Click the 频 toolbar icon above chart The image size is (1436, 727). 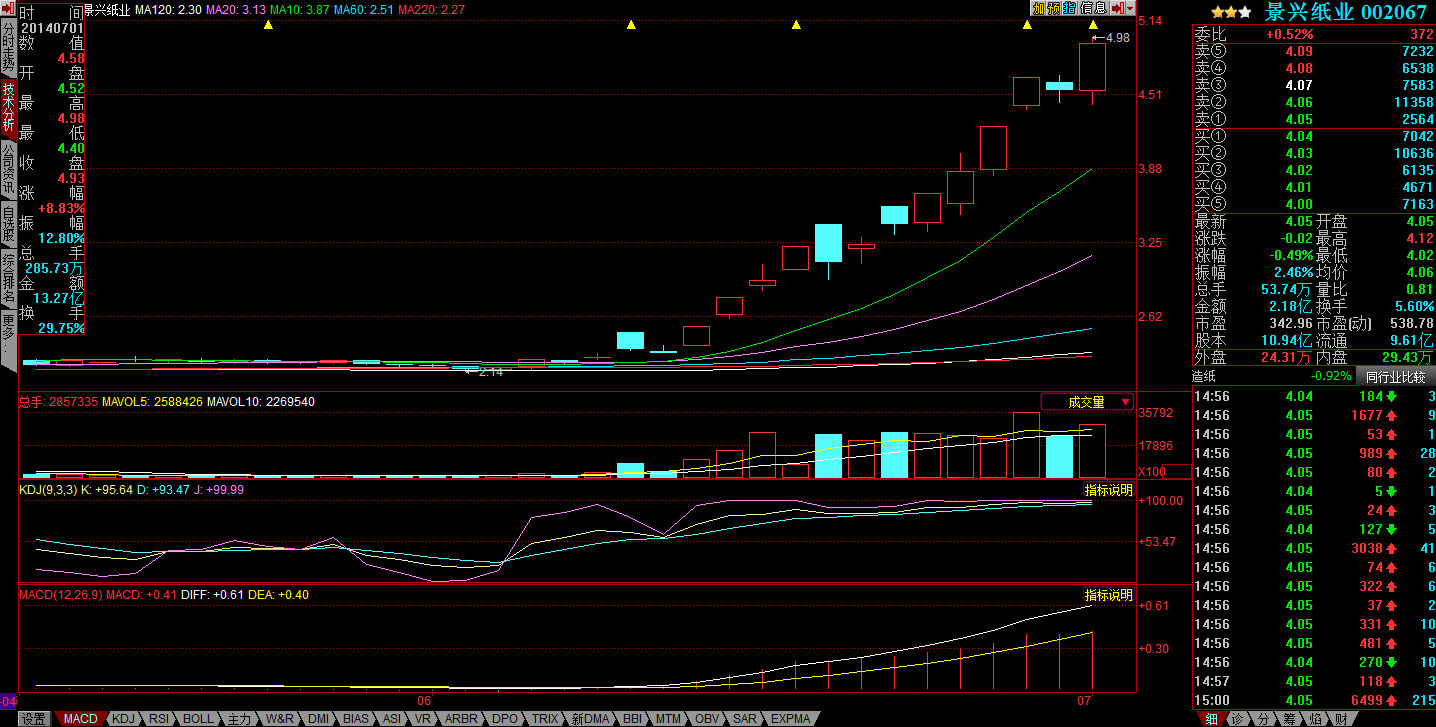[x=1054, y=8]
